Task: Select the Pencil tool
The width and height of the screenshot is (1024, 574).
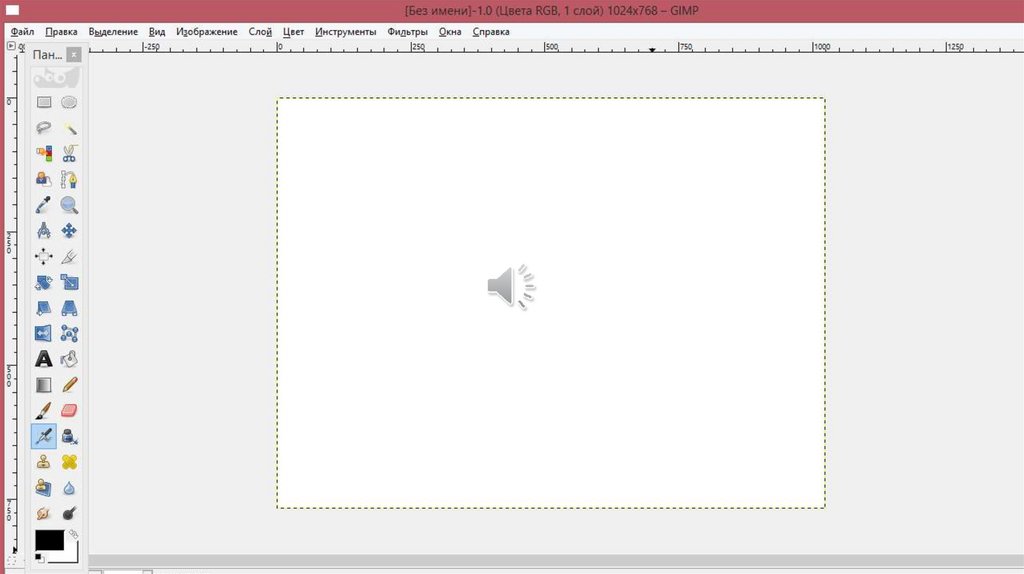Action: click(69, 384)
